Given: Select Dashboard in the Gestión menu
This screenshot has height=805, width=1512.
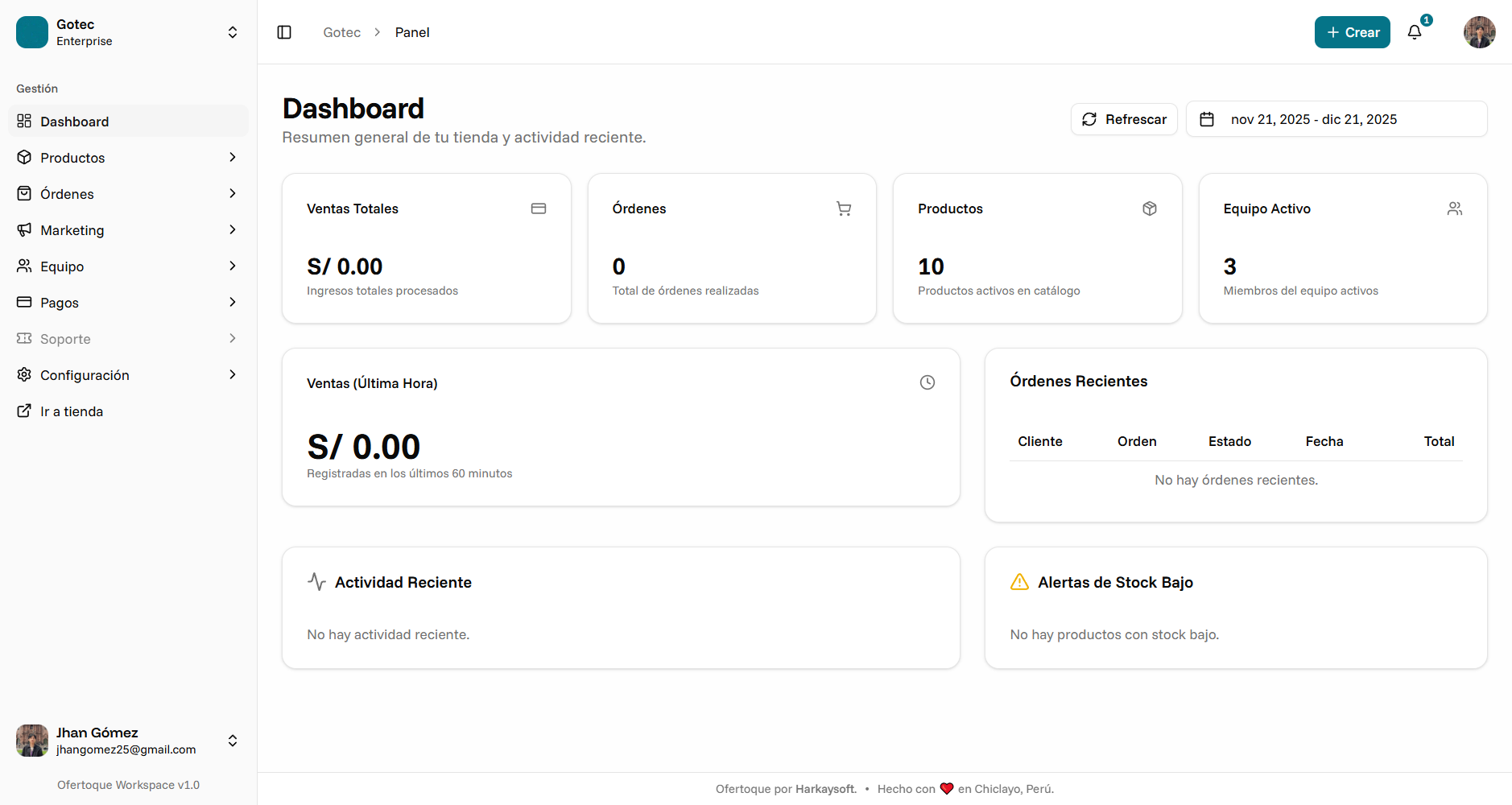Looking at the screenshot, I should coord(74,121).
